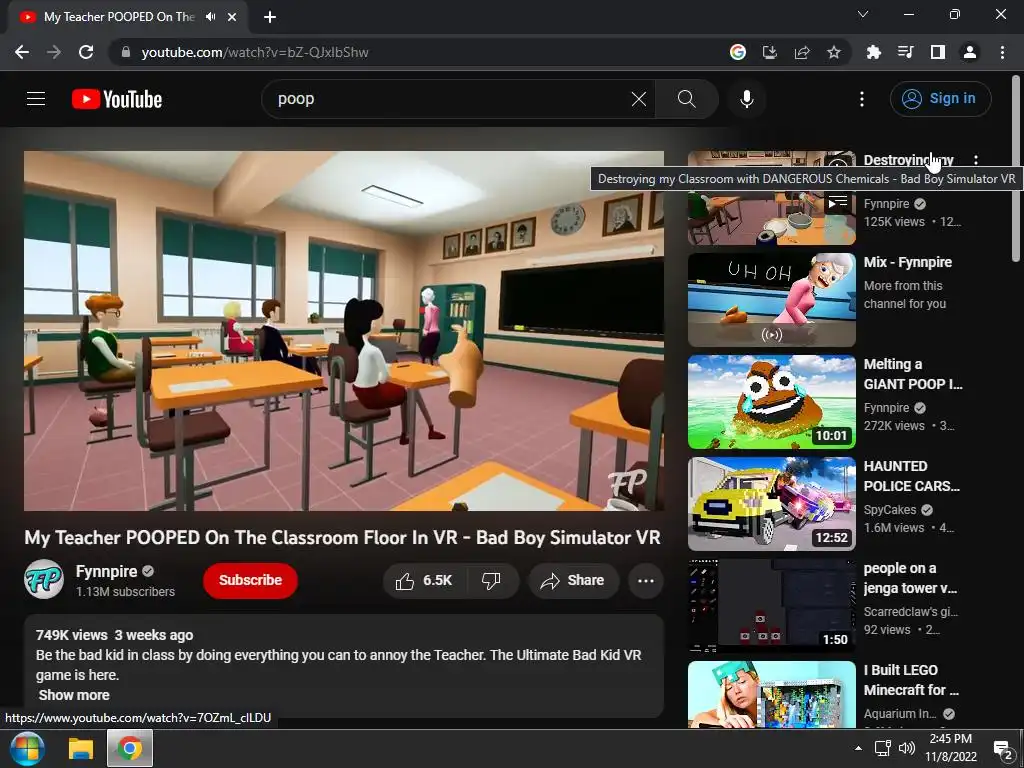The width and height of the screenshot is (1024, 768).
Task: Click 1.13M subscribers text
Action: point(125,592)
